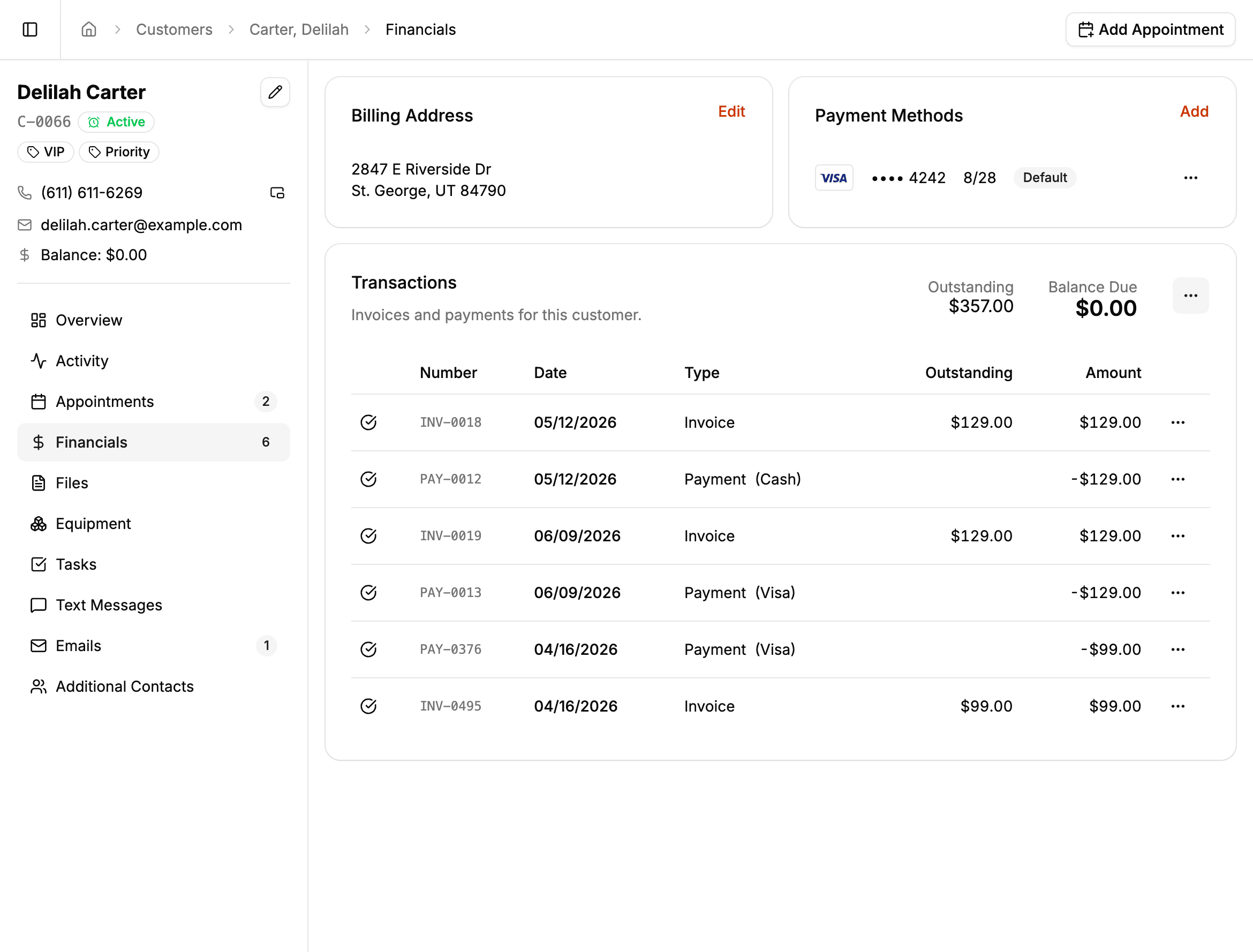Go to home via breadcrumb icon

click(89, 29)
